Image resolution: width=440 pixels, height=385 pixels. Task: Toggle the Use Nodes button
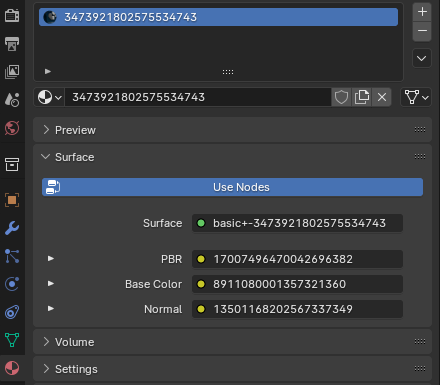coord(232,187)
